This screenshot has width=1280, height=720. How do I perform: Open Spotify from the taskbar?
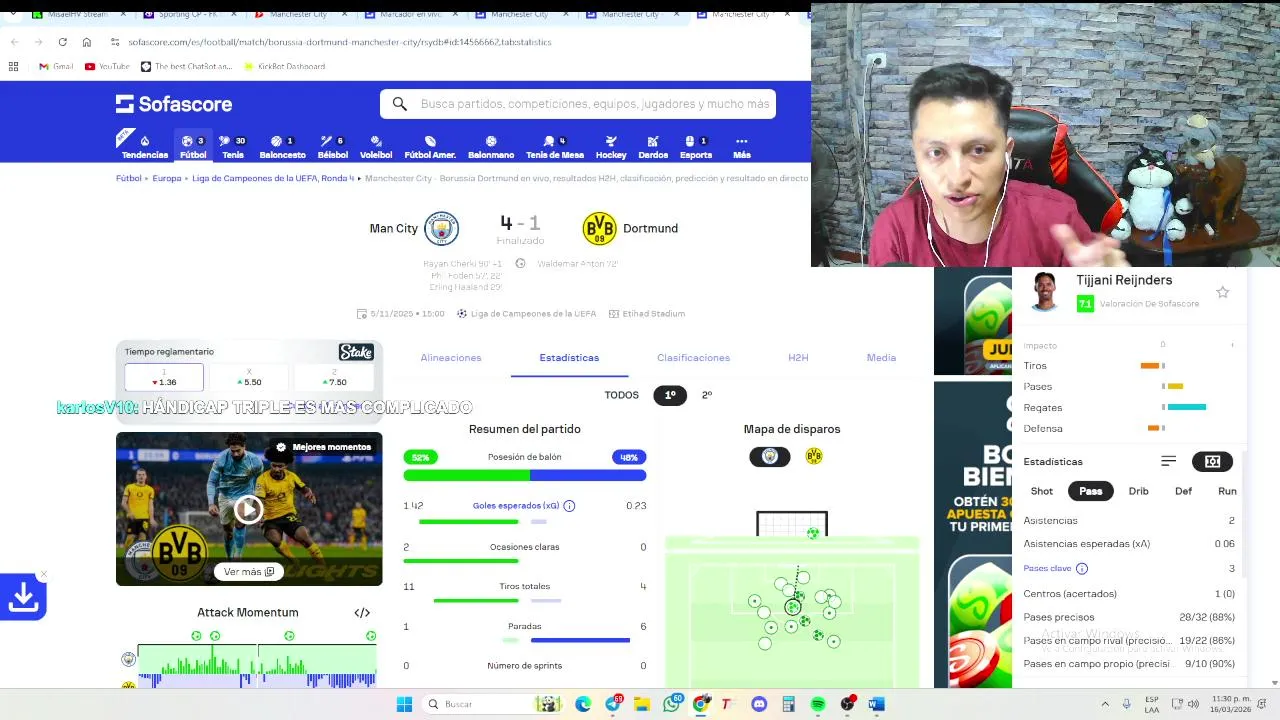click(818, 704)
